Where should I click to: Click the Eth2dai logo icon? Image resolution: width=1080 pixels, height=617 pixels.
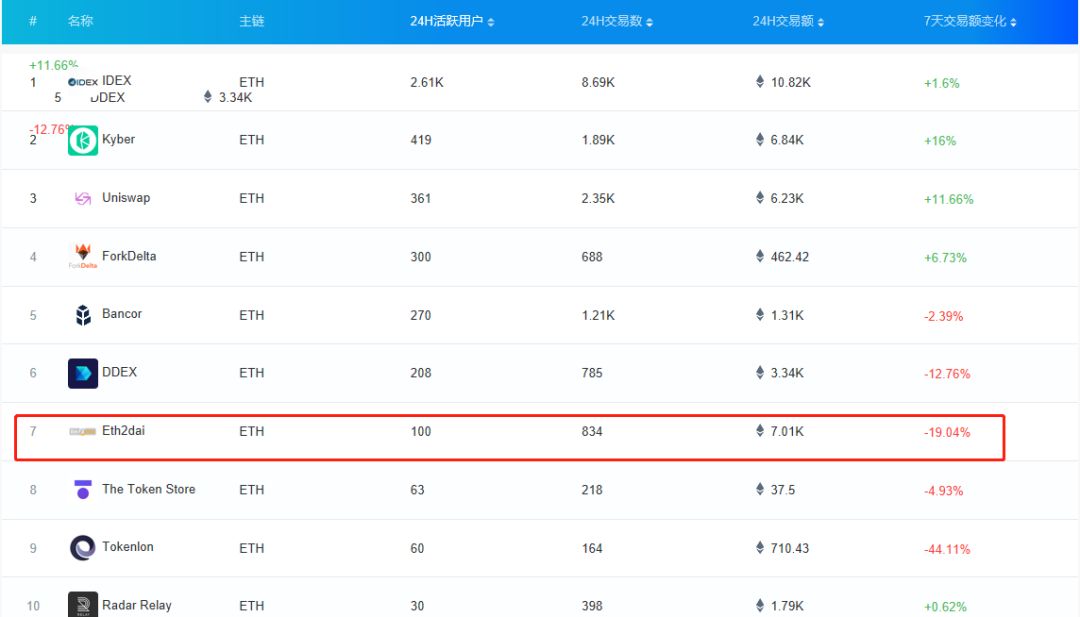click(x=83, y=432)
